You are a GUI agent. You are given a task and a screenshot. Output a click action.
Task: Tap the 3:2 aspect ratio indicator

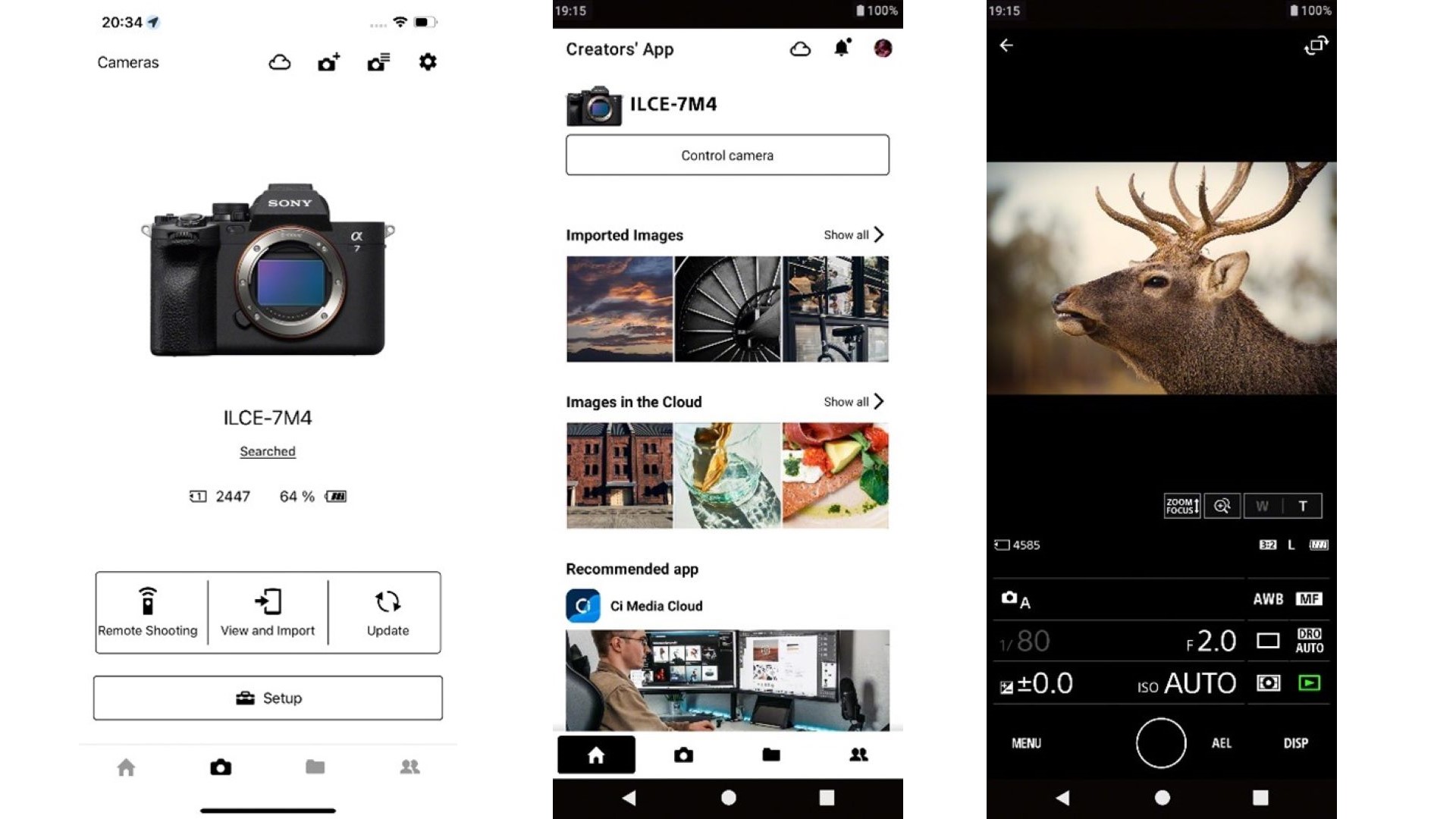(x=1268, y=545)
